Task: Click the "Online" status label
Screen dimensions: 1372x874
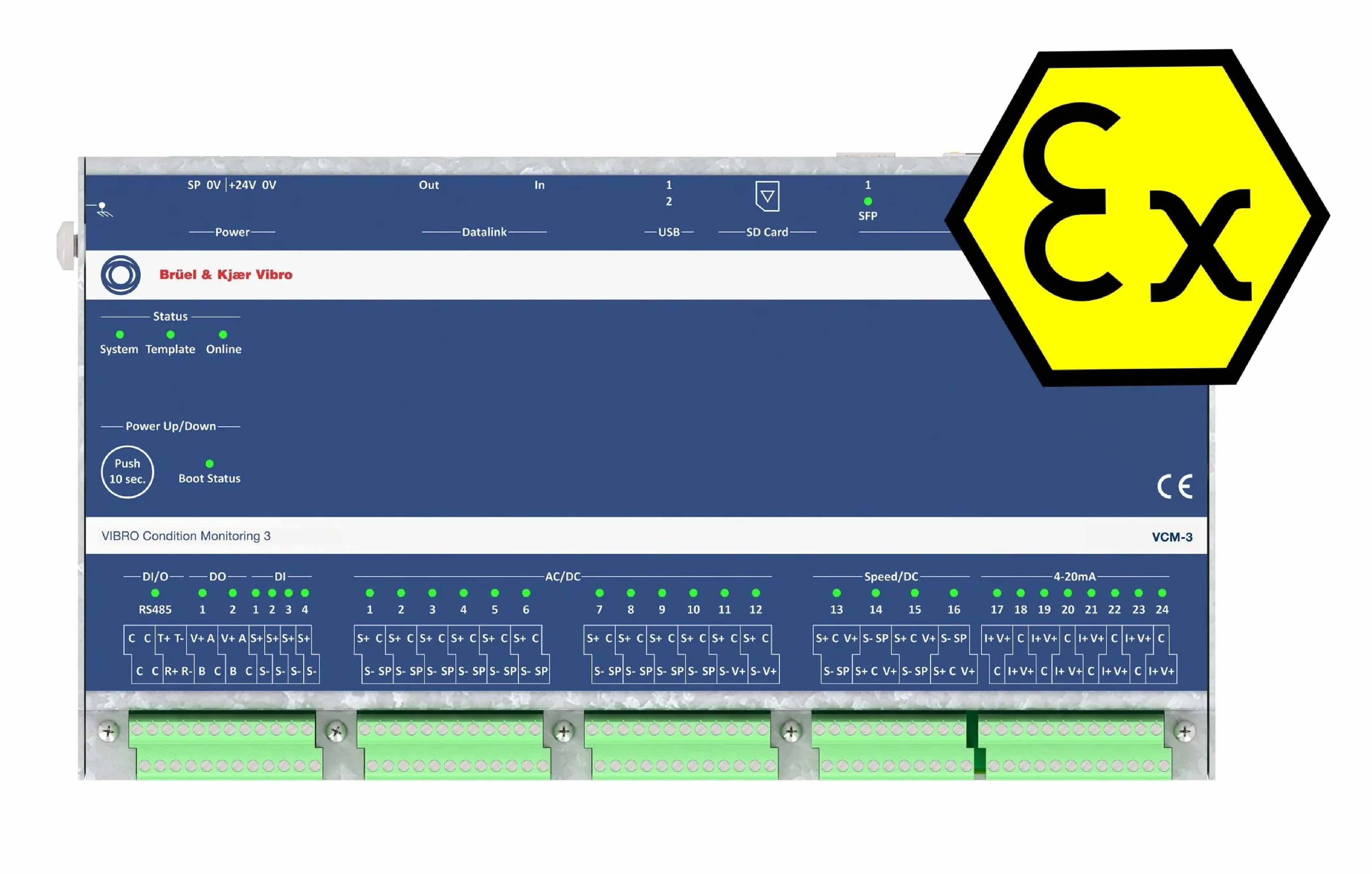Action: pyautogui.click(x=223, y=349)
